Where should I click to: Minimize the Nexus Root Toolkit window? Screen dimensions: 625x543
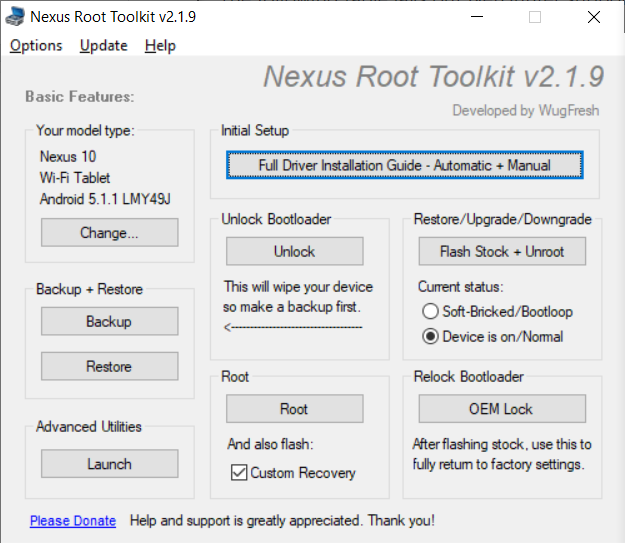[x=477, y=17]
